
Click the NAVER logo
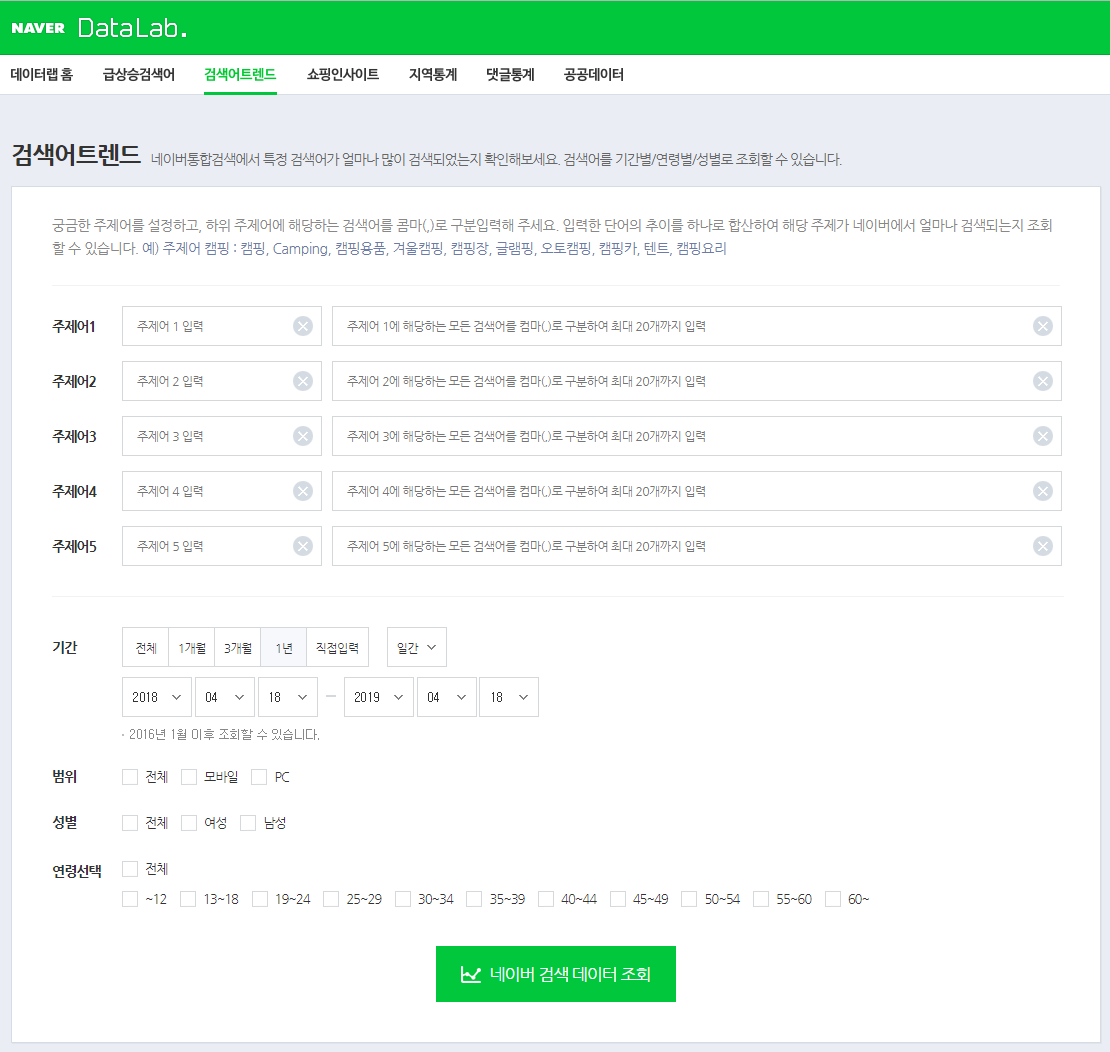pyautogui.click(x=38, y=28)
